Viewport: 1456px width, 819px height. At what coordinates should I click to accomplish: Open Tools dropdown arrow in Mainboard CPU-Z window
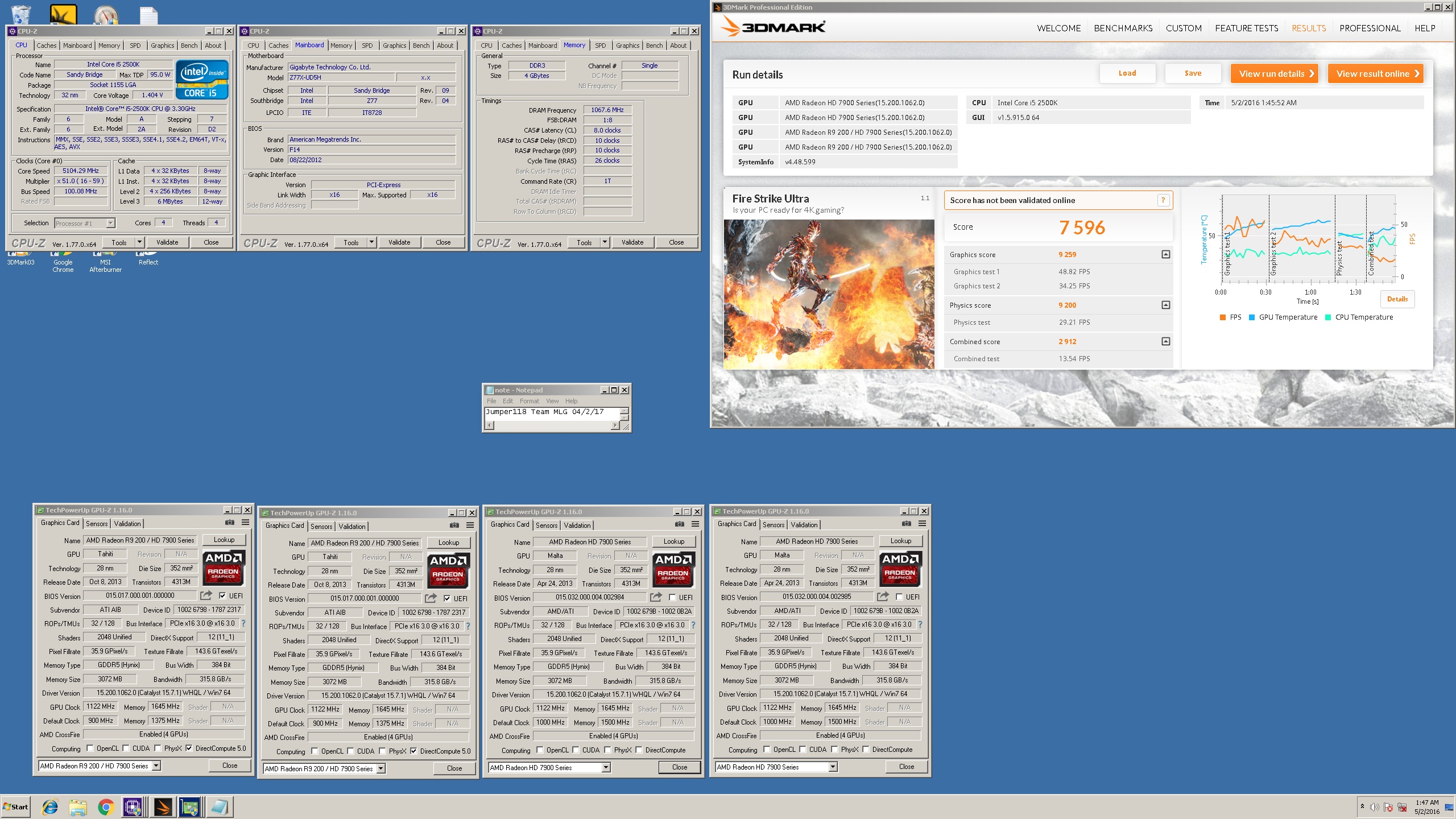point(371,242)
